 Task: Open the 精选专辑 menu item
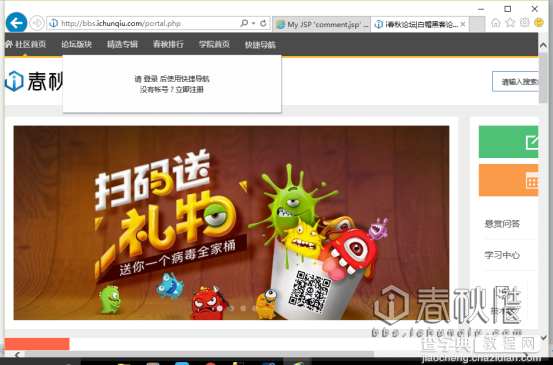(x=122, y=44)
